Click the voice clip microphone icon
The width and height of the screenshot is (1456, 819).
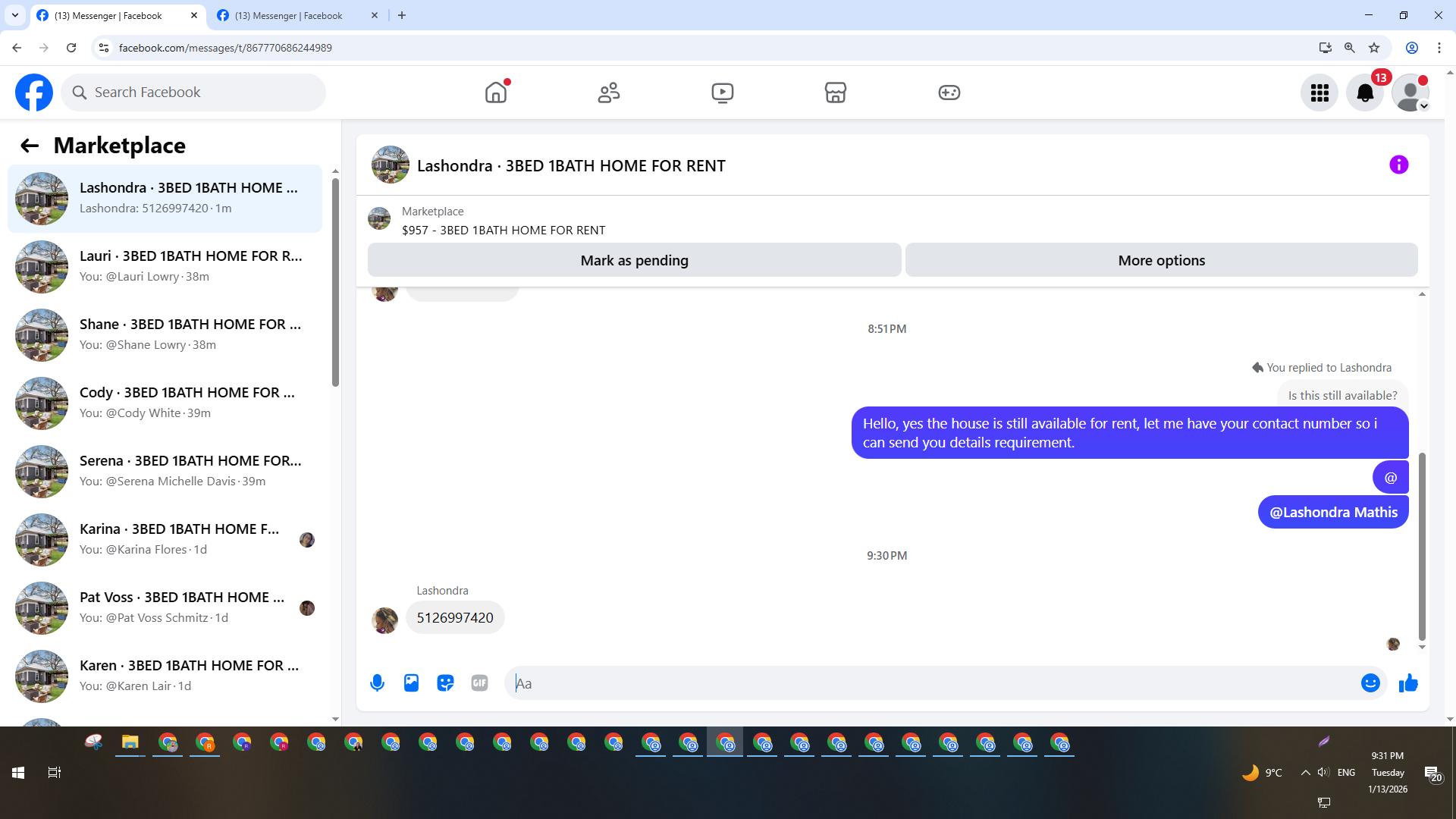(377, 683)
